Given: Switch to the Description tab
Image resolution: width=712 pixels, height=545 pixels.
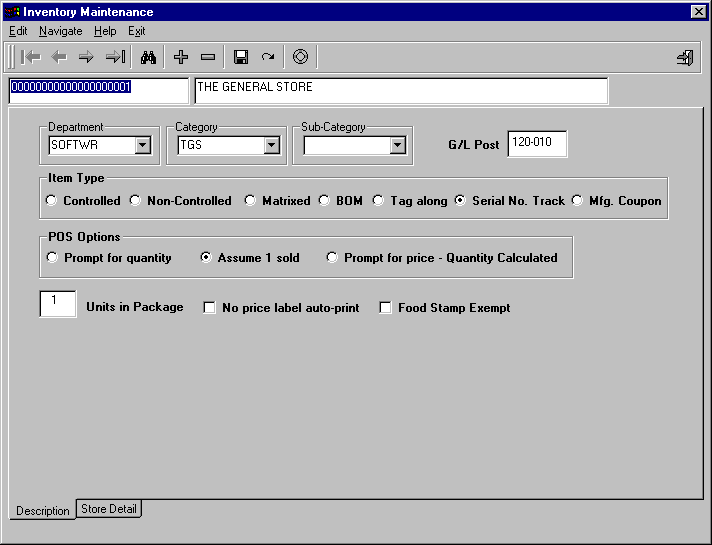Looking at the screenshot, I should (43, 510).
